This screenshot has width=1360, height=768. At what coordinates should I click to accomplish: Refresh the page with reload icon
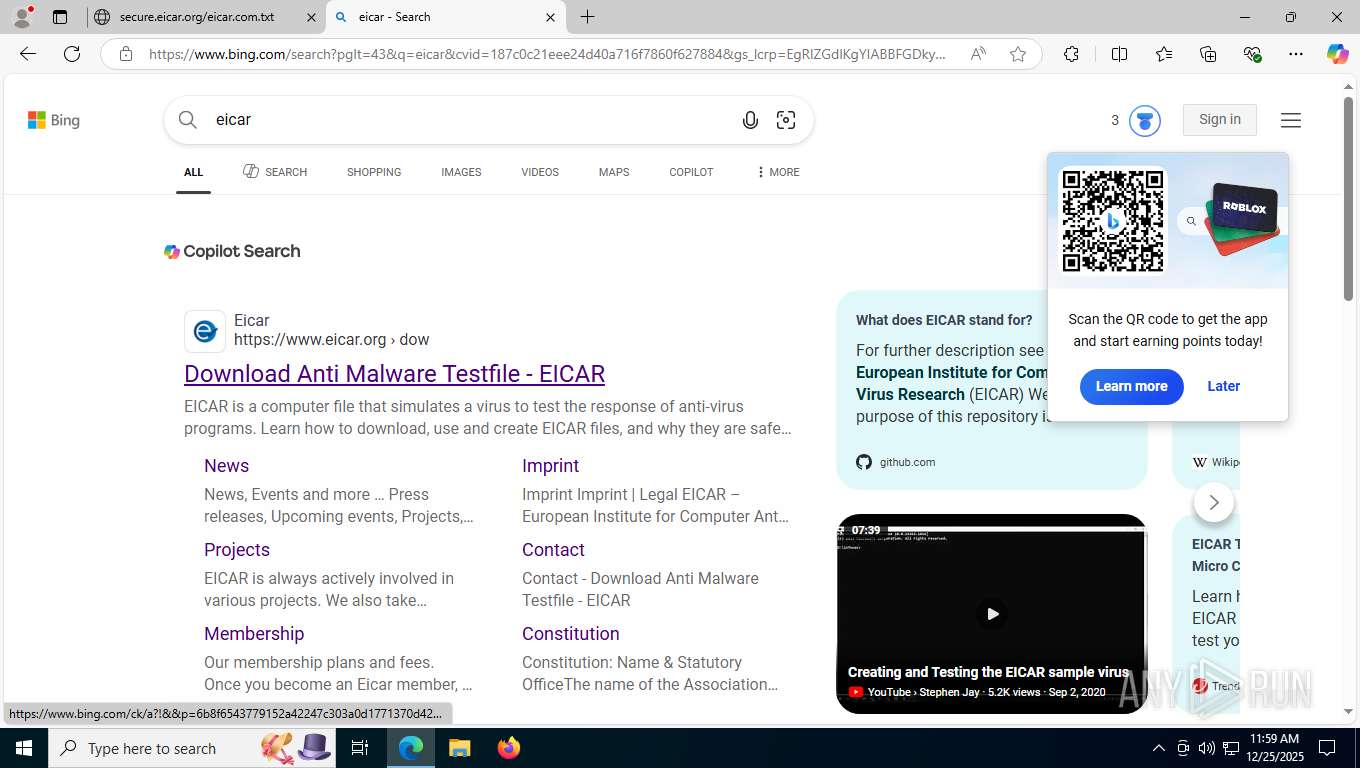[72, 54]
